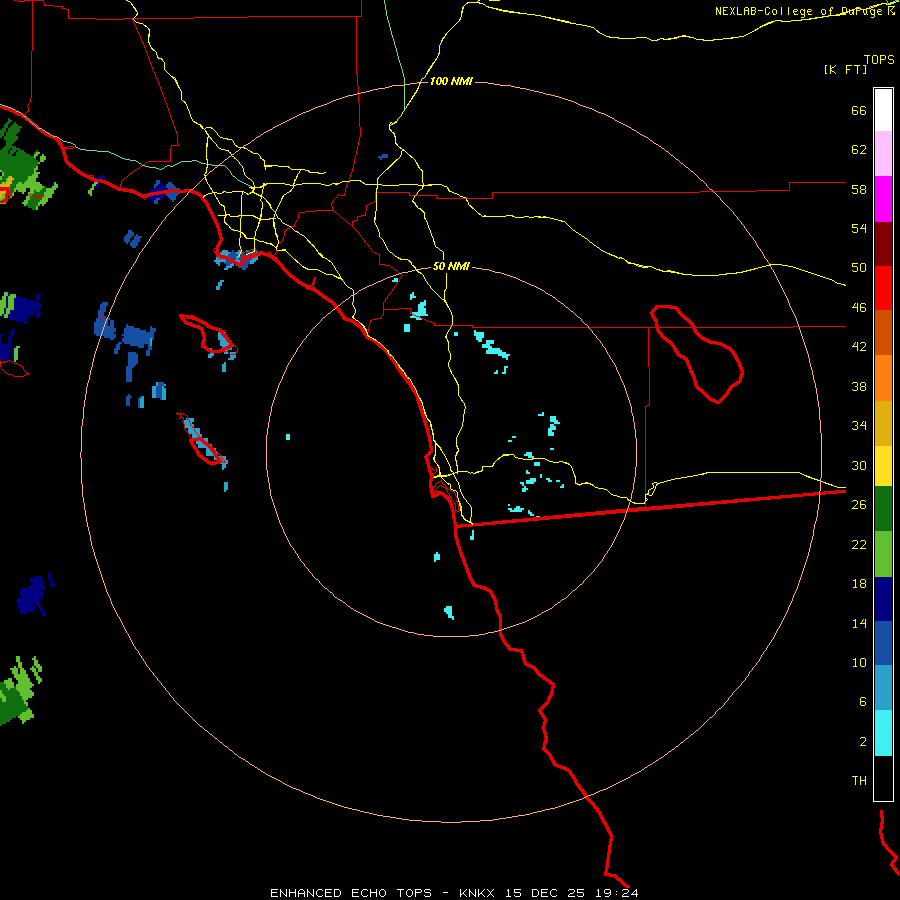Click the legend value 66
Screen dimensions: 900x900
(859, 110)
